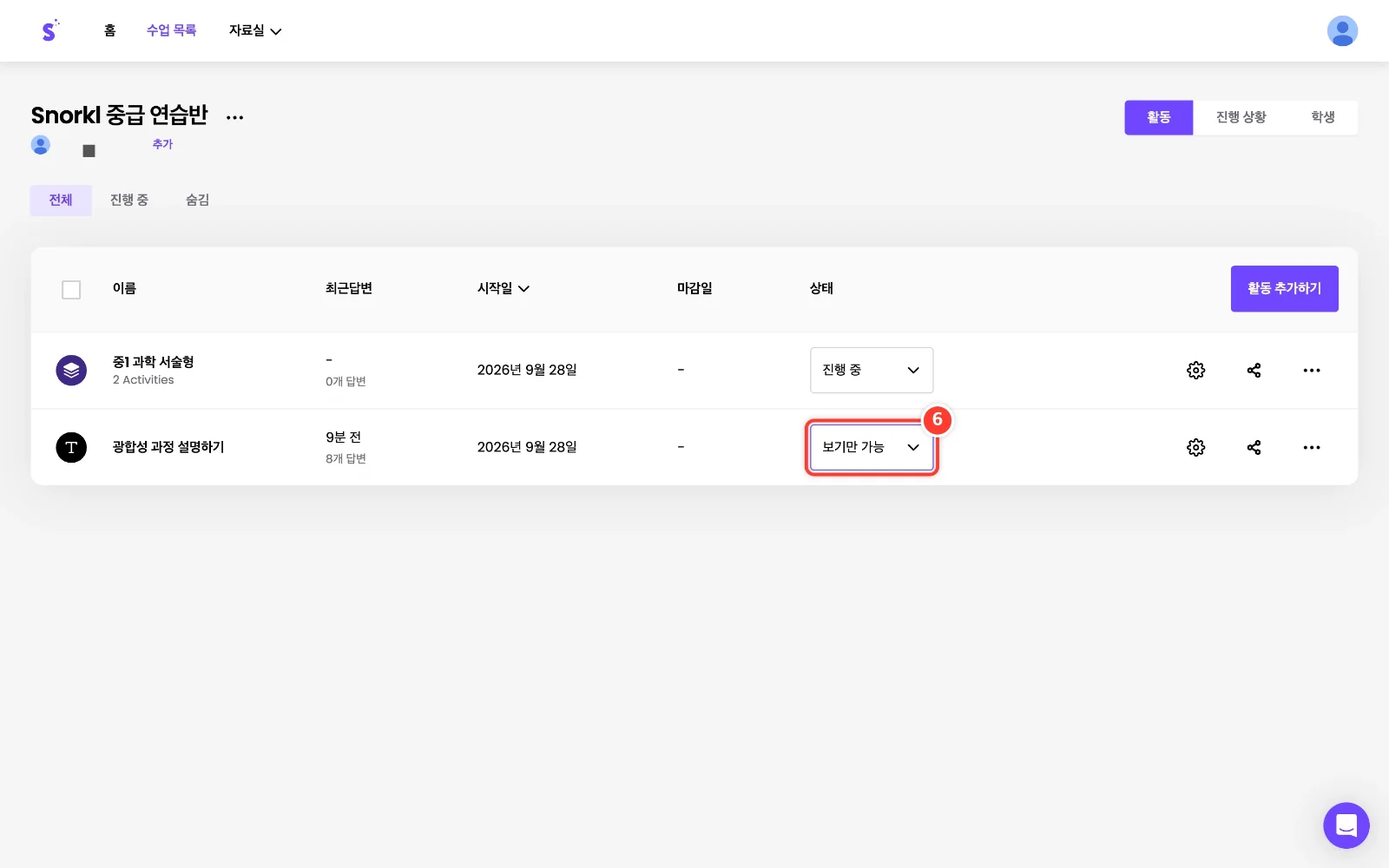
Task: Open settings gear for 중1 과학 서술형
Action: (x=1195, y=371)
